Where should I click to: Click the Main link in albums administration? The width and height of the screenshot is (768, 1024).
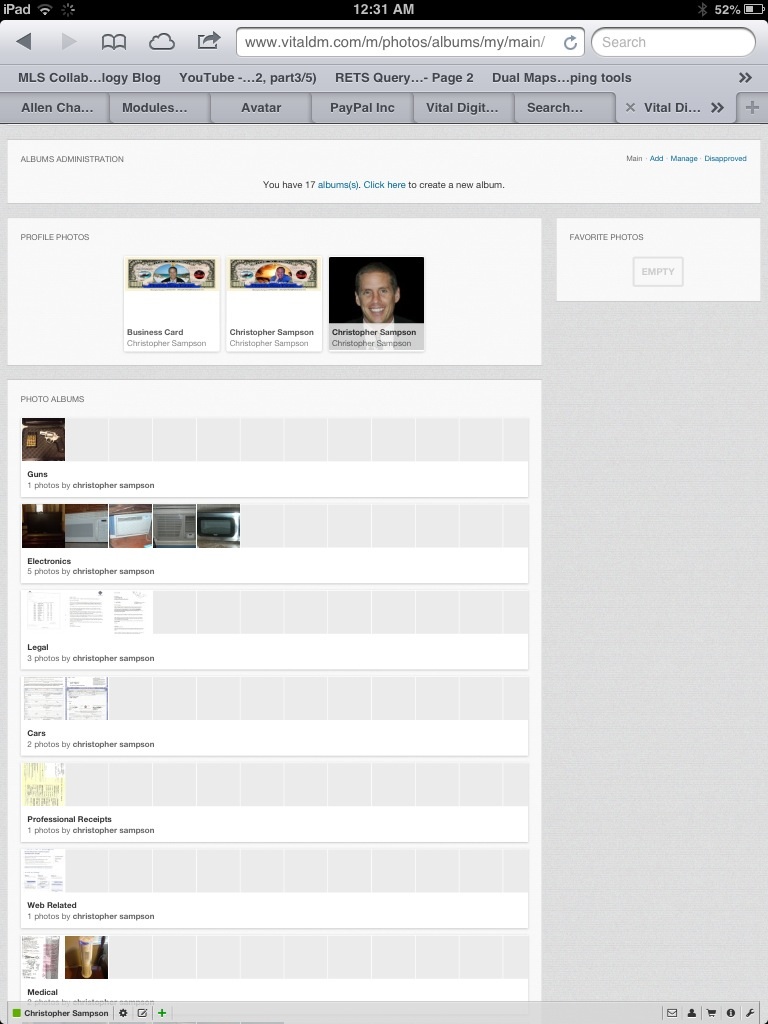click(634, 159)
